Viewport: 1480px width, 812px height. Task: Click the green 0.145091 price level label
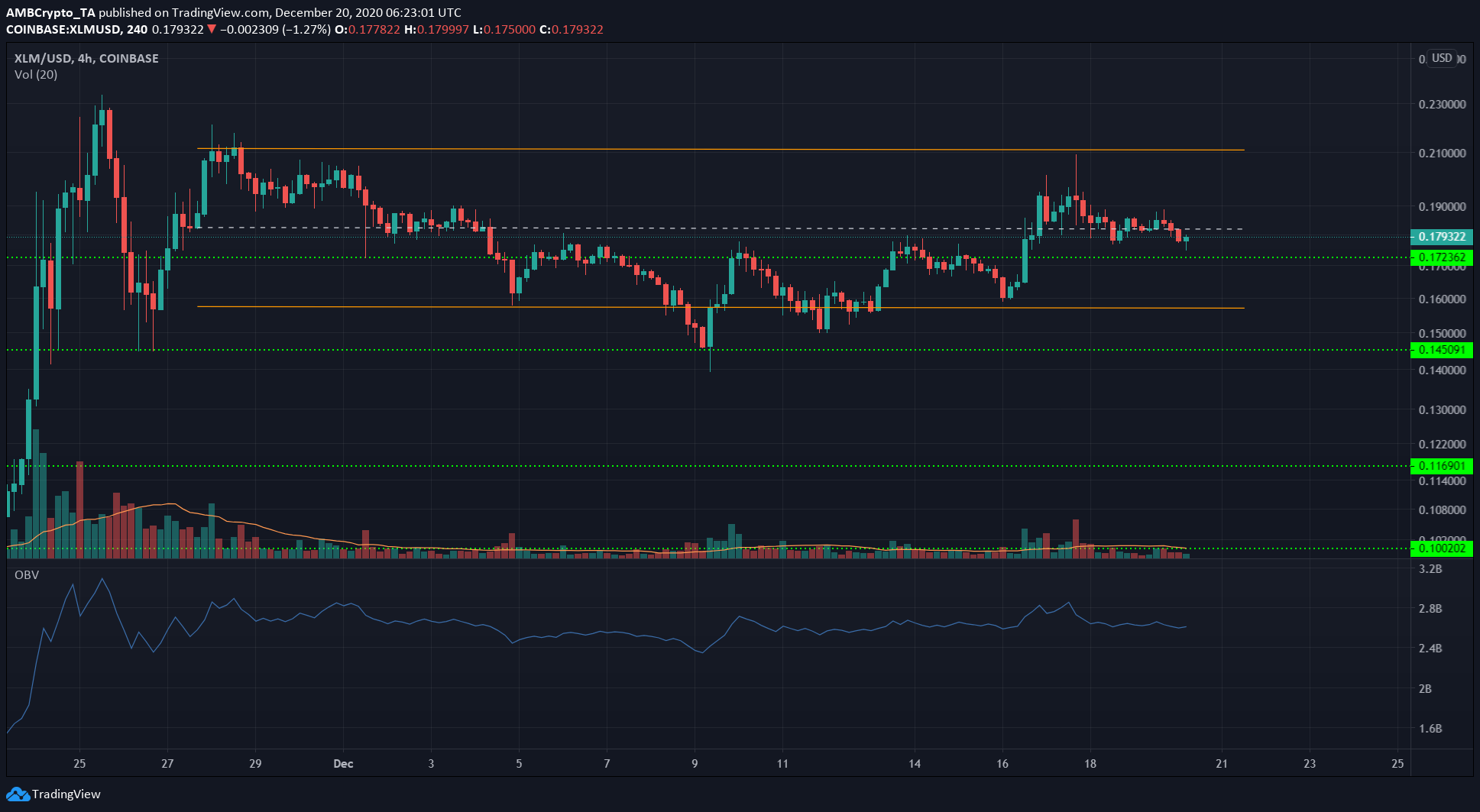(x=1441, y=350)
